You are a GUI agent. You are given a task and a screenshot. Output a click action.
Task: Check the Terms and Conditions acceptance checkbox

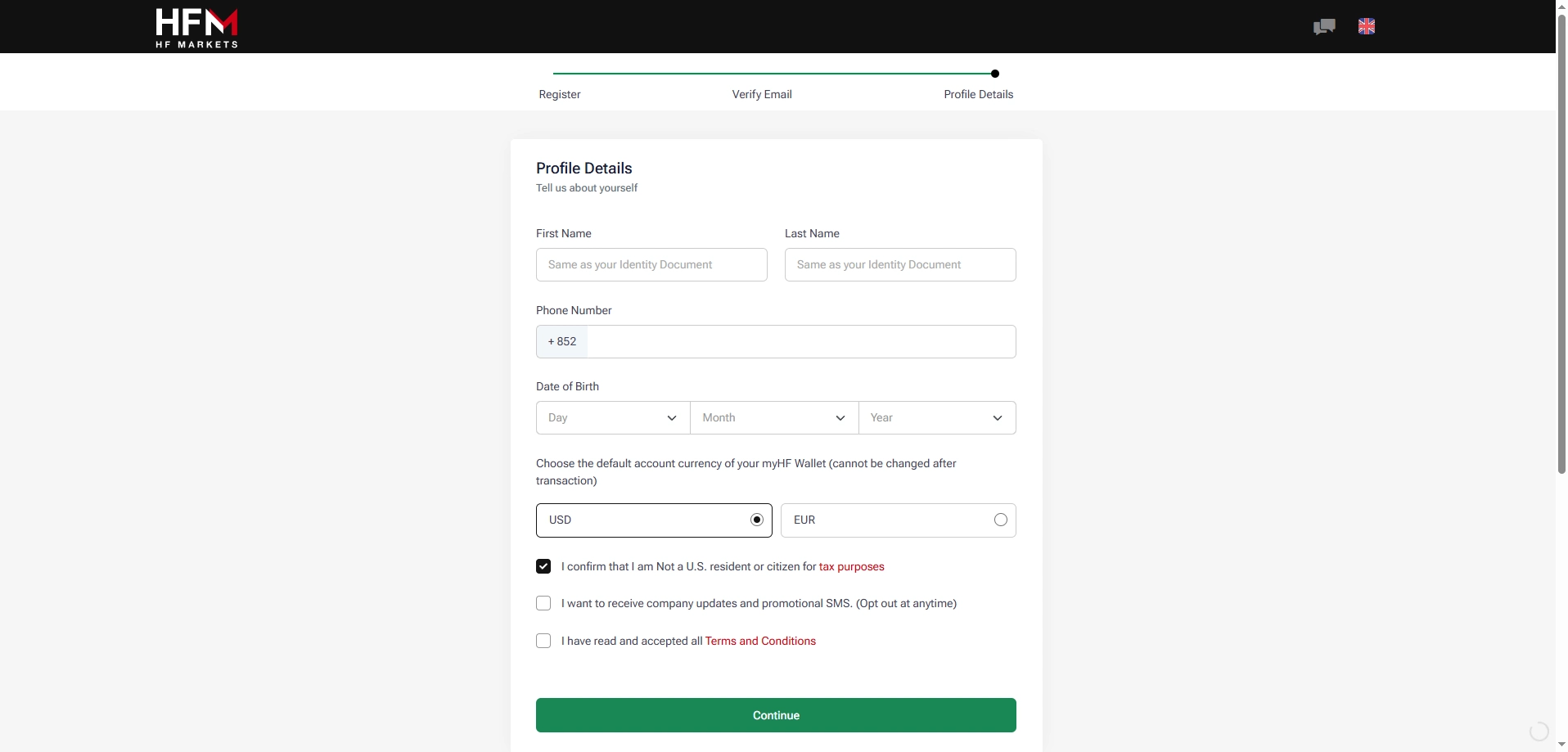(x=543, y=641)
